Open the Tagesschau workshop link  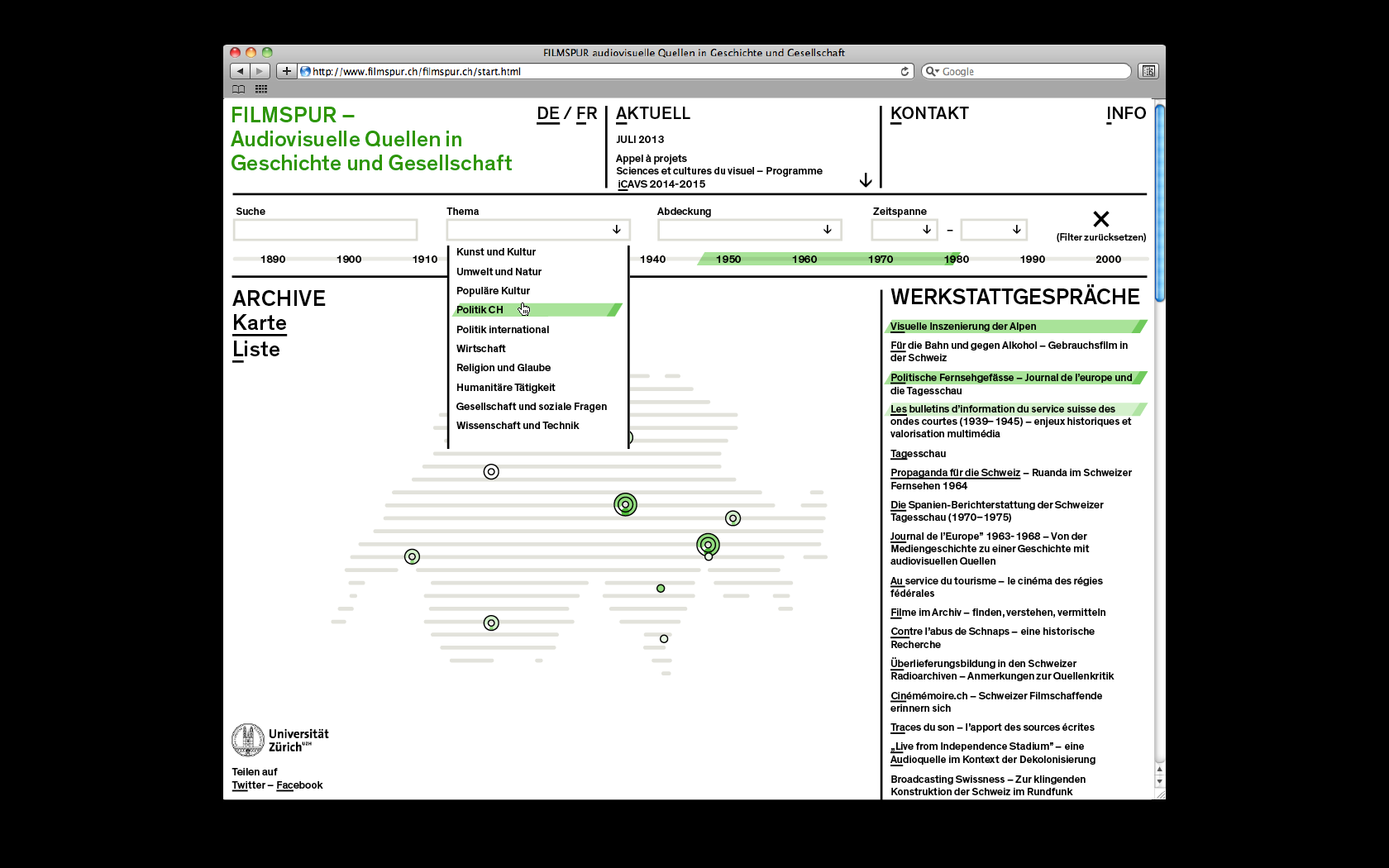(918, 454)
